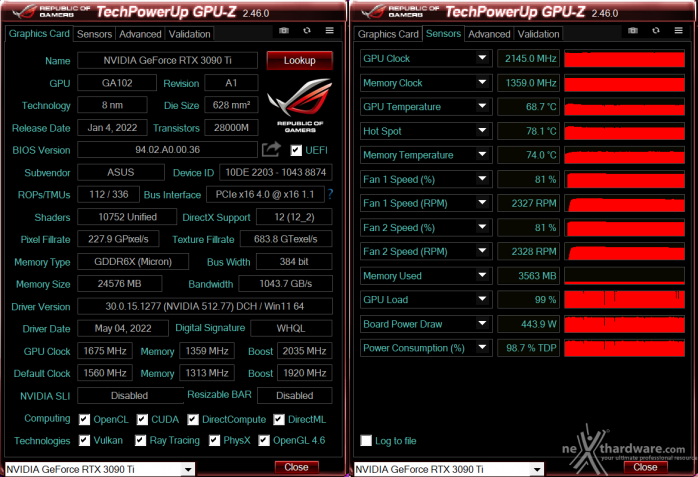Click the GPU Temperature value 68.7 °C
The image size is (698, 477).
pyautogui.click(x=527, y=107)
